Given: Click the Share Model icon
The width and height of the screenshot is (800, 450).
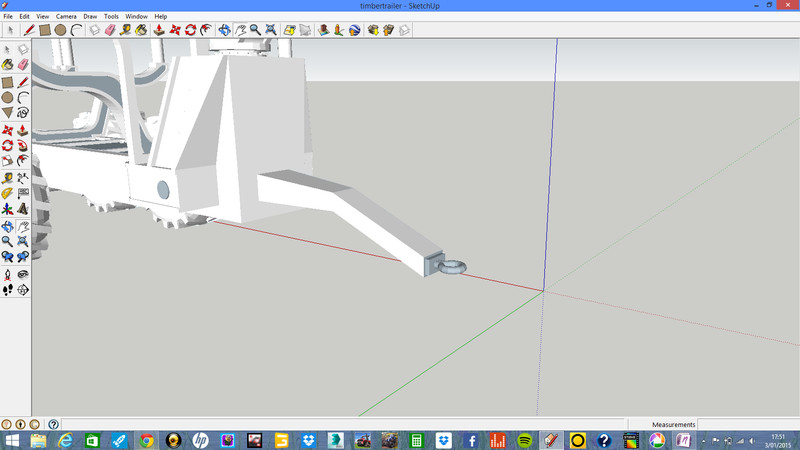Looking at the screenshot, I should point(389,30).
